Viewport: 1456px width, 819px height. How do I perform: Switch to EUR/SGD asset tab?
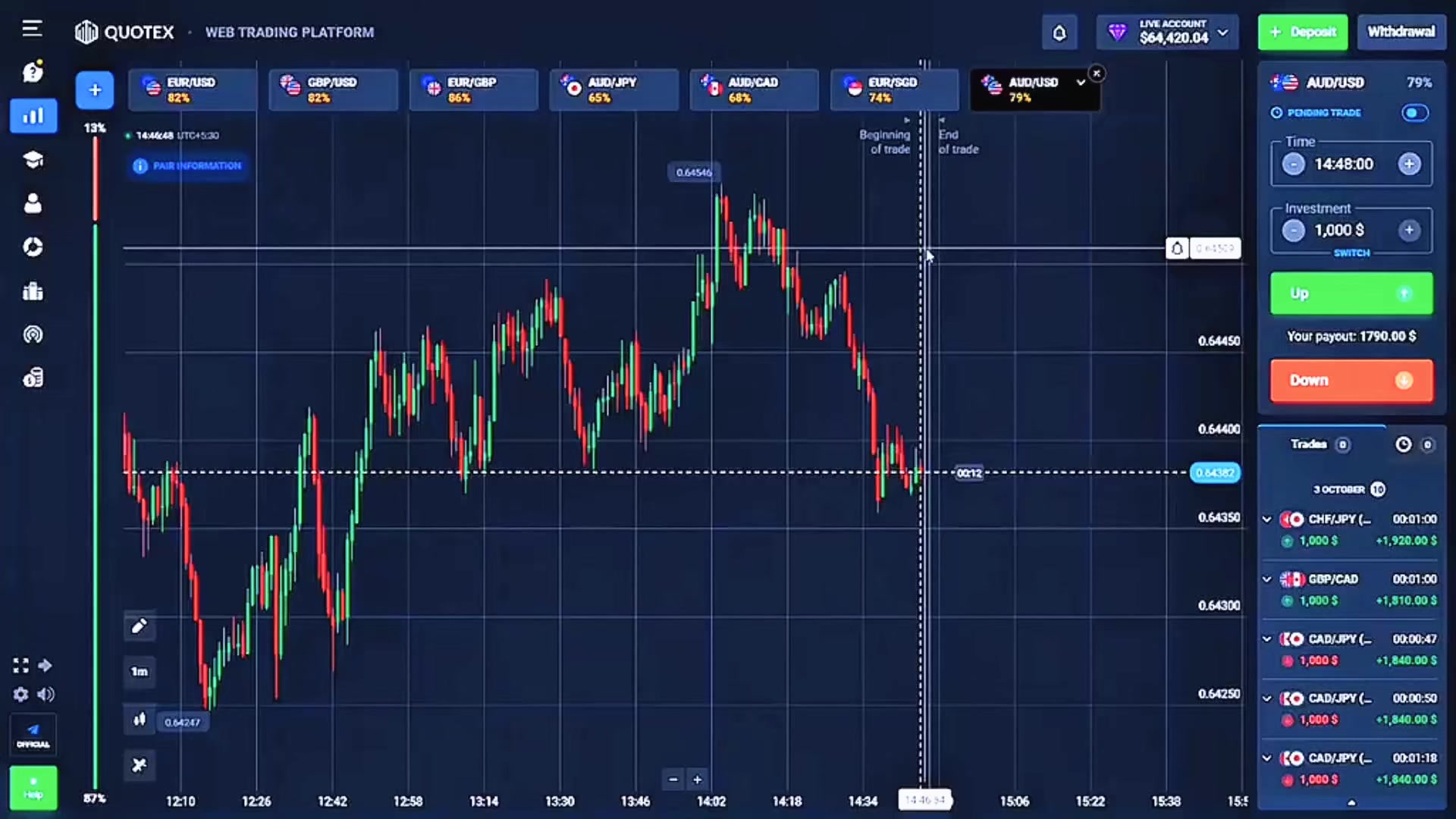click(x=894, y=90)
